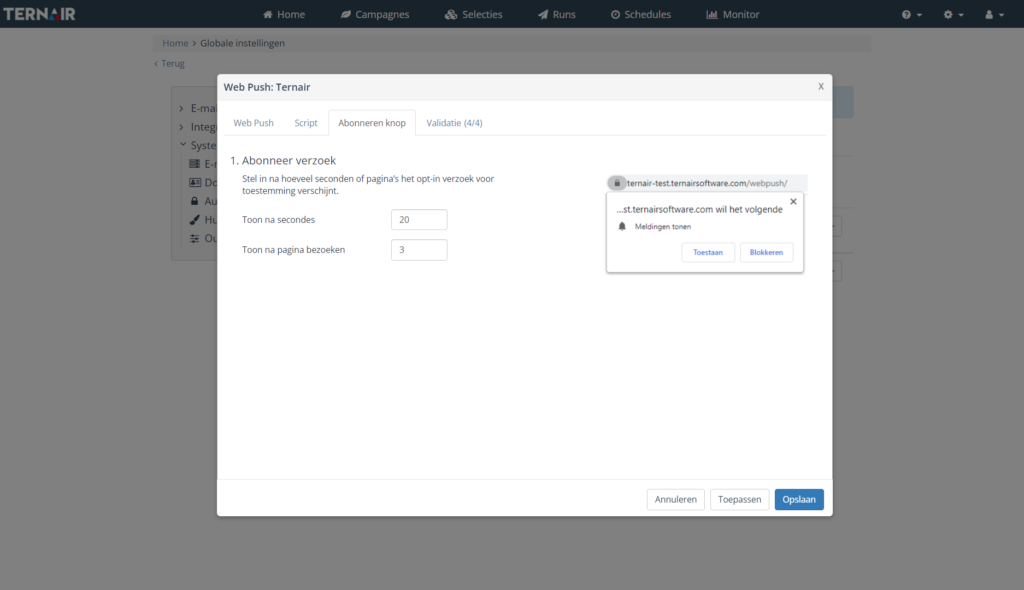Click the ID card icon in the sidebar

195,182
